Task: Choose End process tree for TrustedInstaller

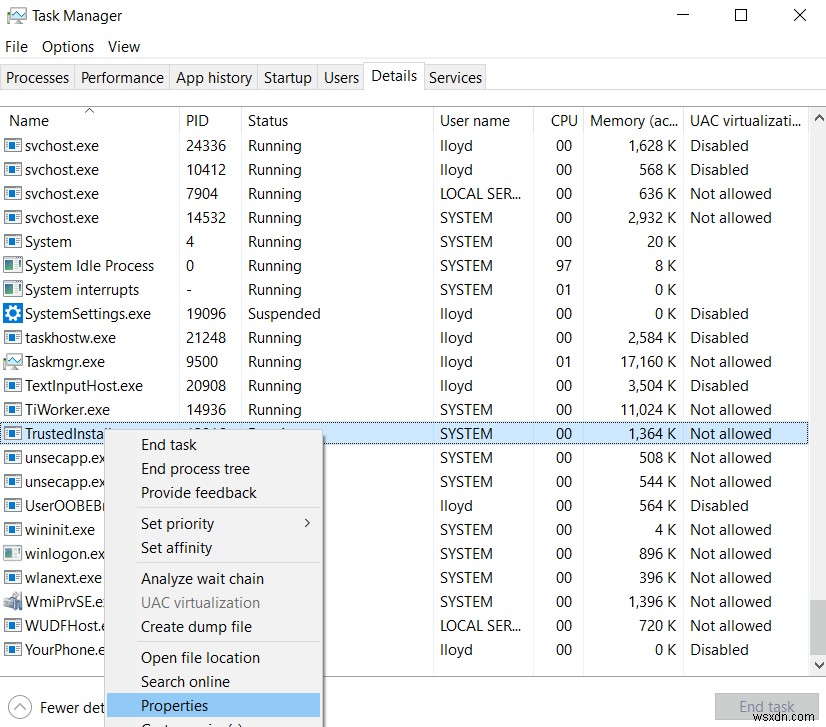Action: pyautogui.click(x=194, y=468)
